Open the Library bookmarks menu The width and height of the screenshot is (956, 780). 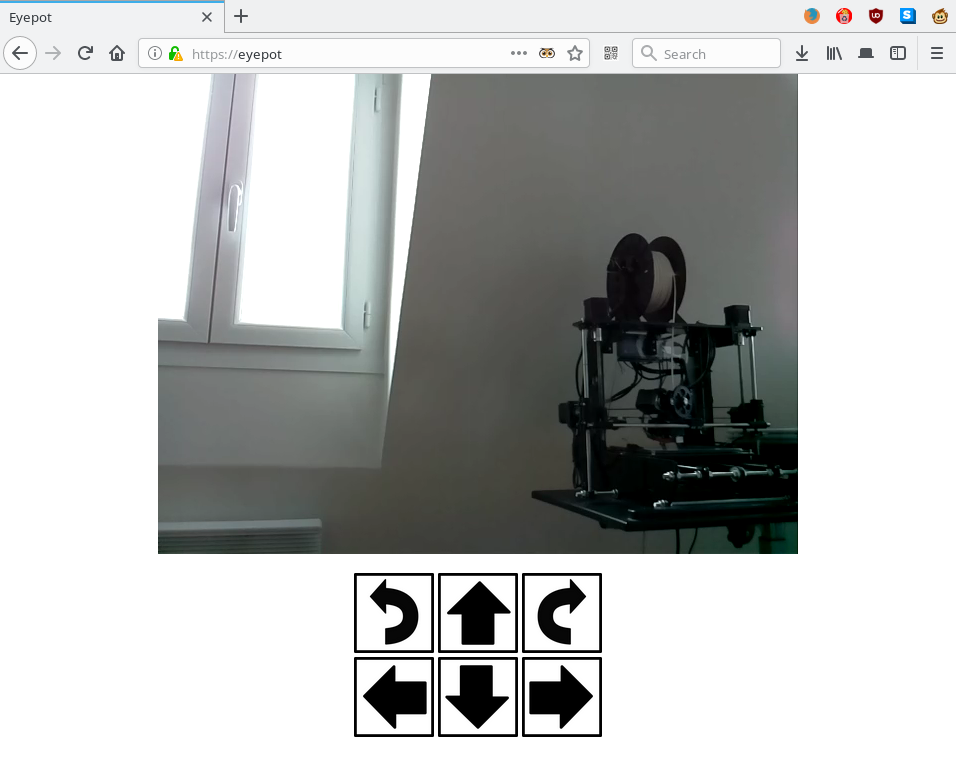834,54
